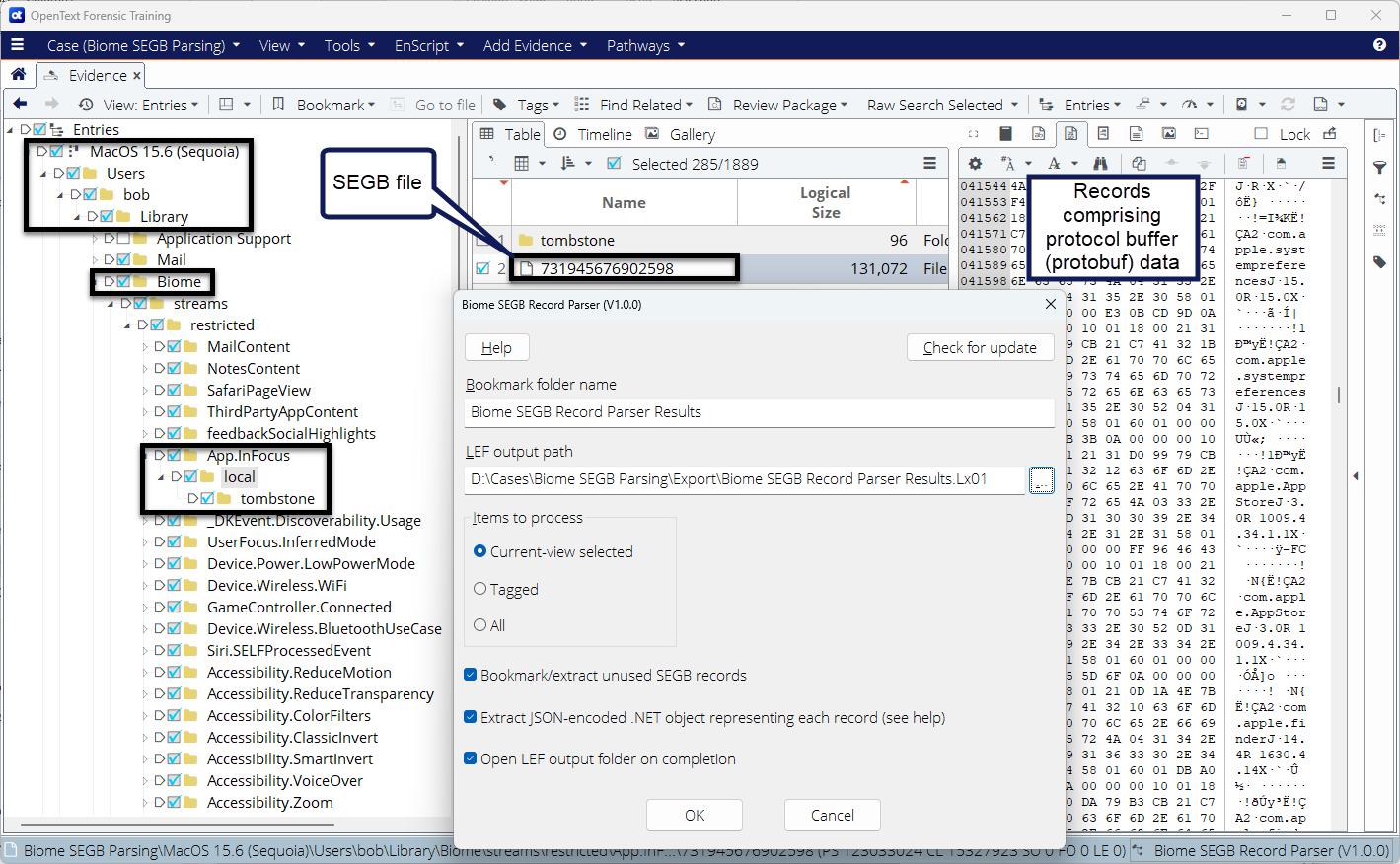Click the LEF output path browse button
1400x864 pixels.
pyautogui.click(x=1041, y=479)
